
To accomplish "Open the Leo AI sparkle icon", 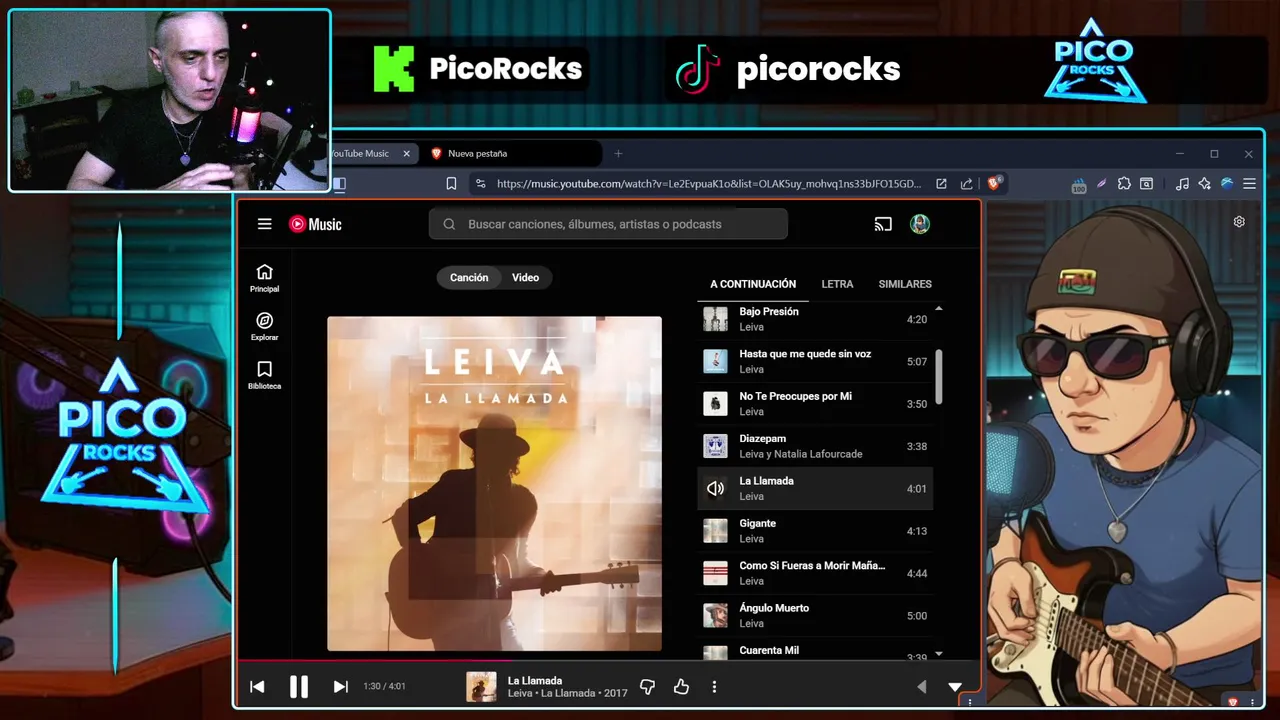I will point(1204,184).
